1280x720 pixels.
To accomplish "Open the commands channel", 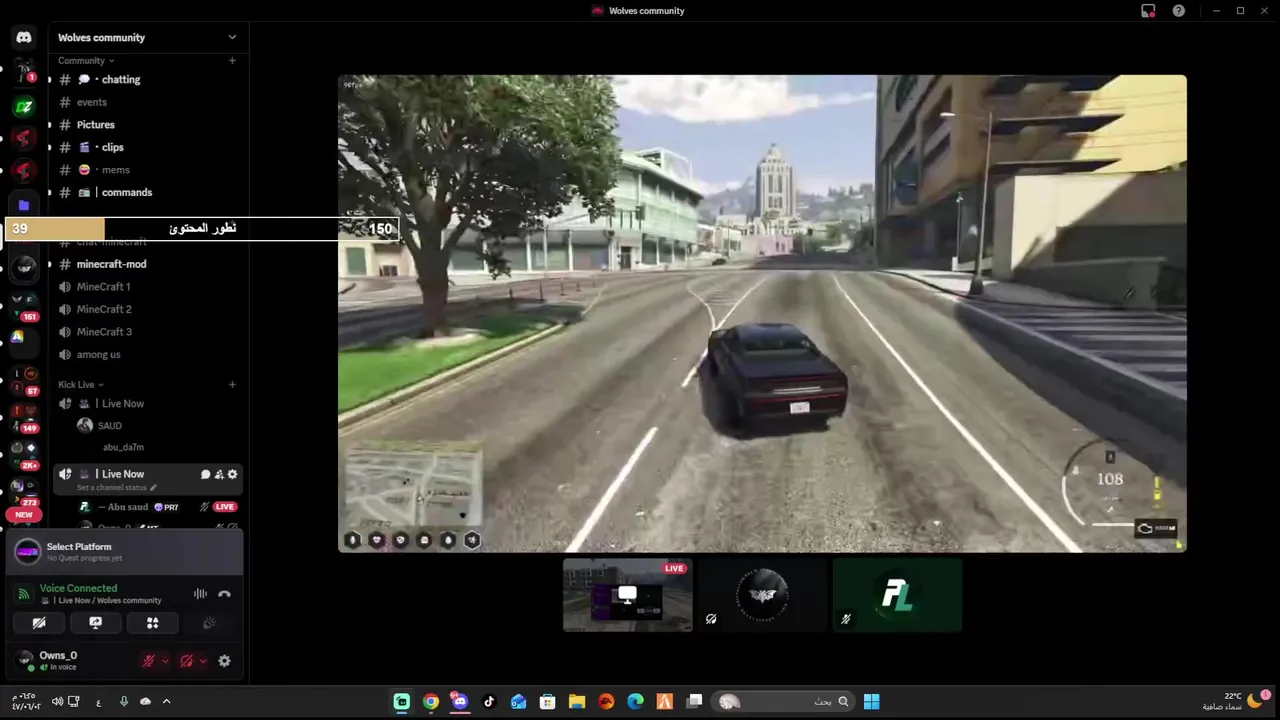I will coord(146,192).
